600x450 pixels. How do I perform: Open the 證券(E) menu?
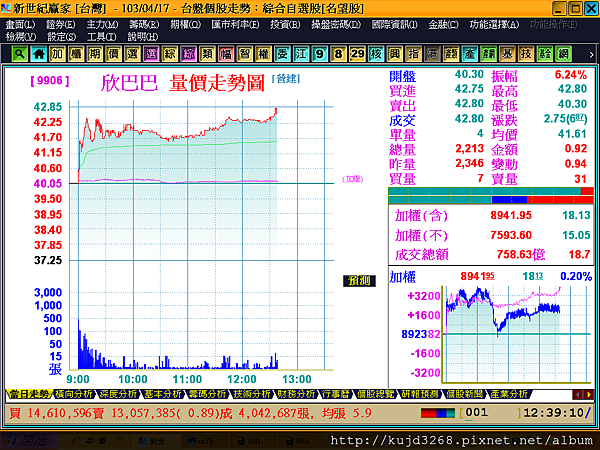click(61, 25)
